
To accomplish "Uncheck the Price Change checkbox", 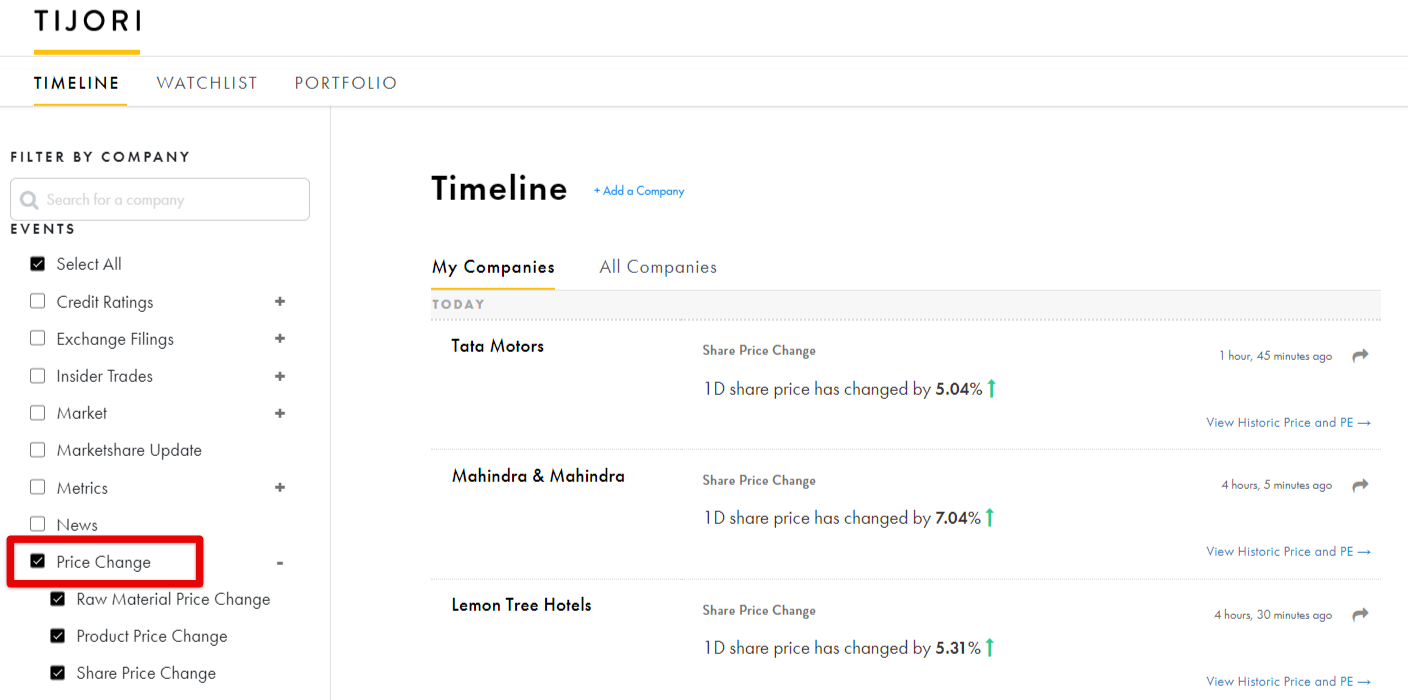I will click(38, 561).
